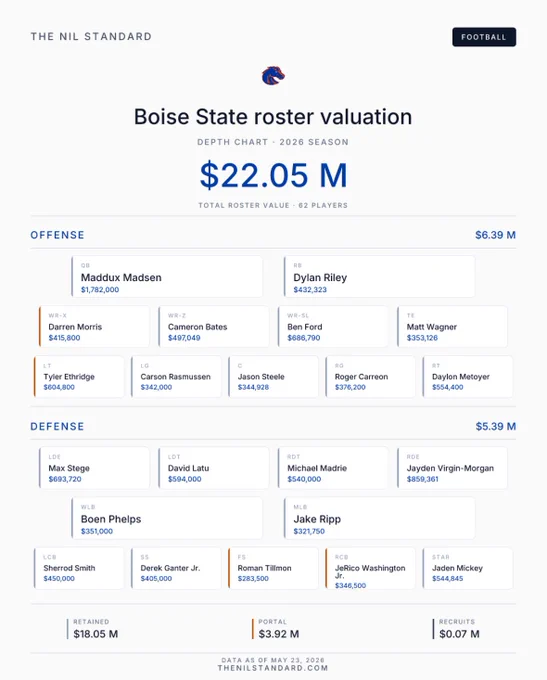Open Max Stege LDE card
This screenshot has width=547, height=680.
[x=94, y=468]
